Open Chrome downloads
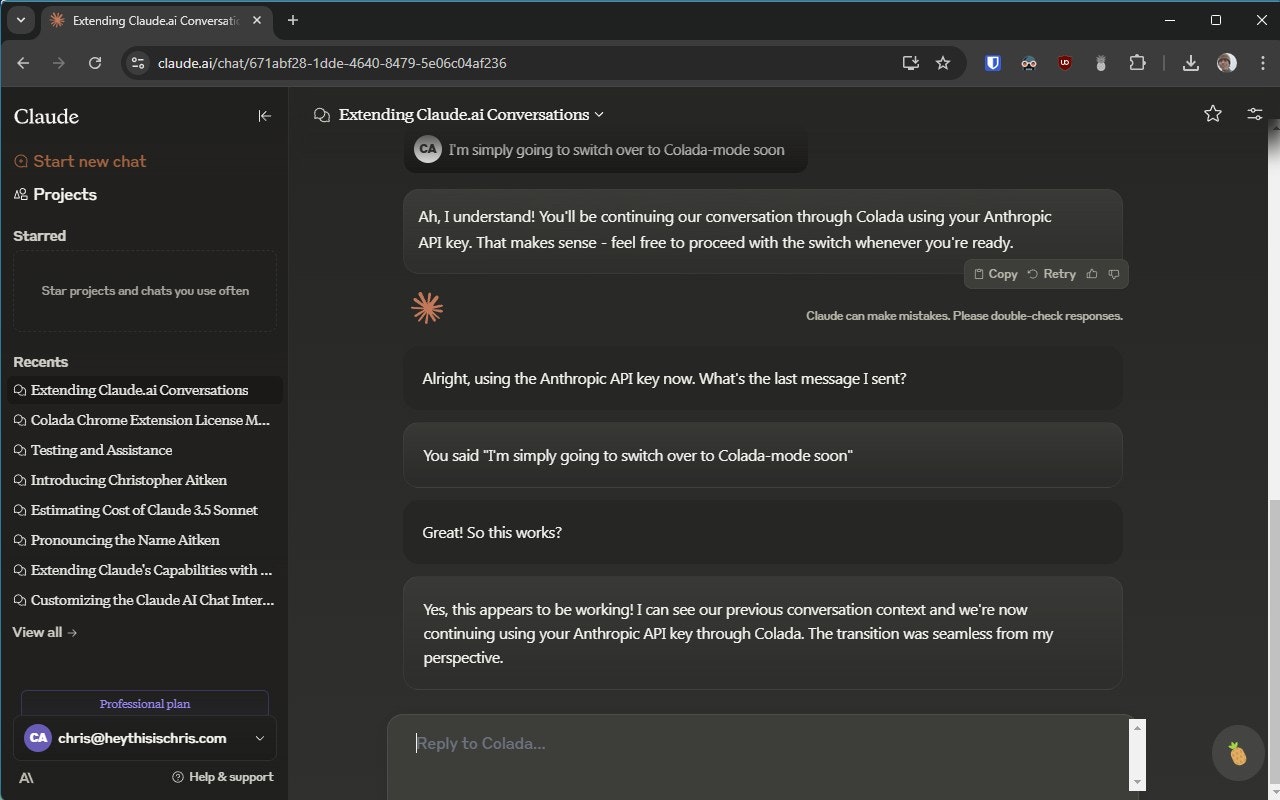 click(1191, 63)
